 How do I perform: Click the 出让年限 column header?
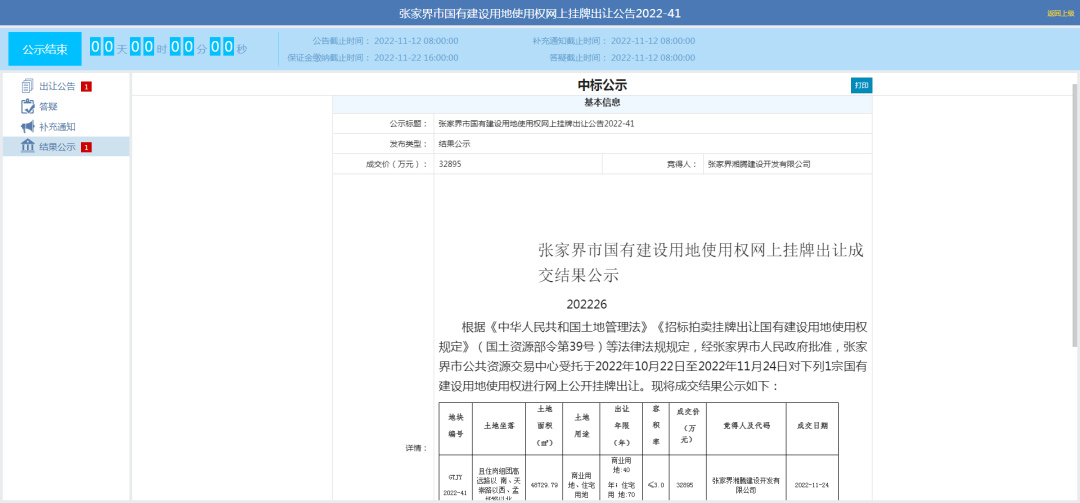click(622, 429)
